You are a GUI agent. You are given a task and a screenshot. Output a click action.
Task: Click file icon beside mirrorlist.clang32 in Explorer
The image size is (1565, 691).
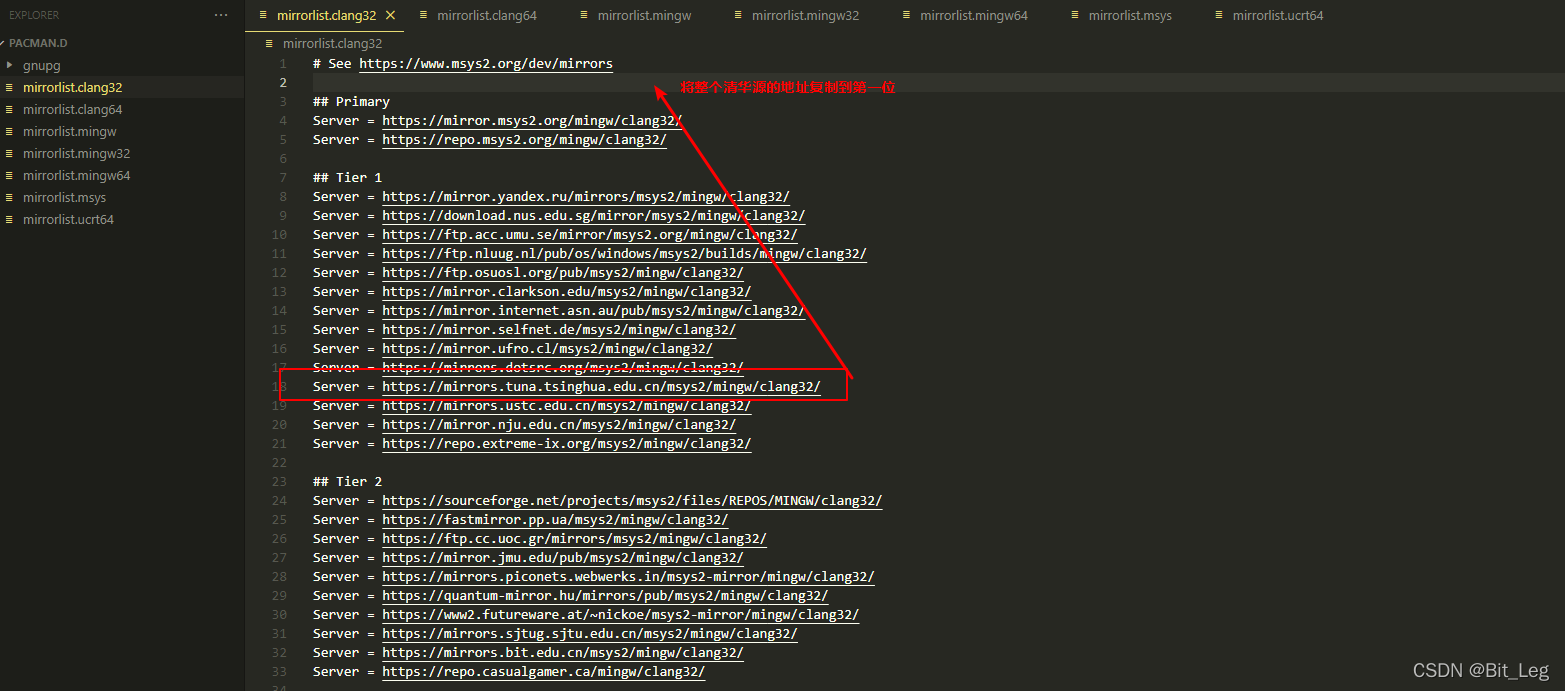click(x=10, y=87)
